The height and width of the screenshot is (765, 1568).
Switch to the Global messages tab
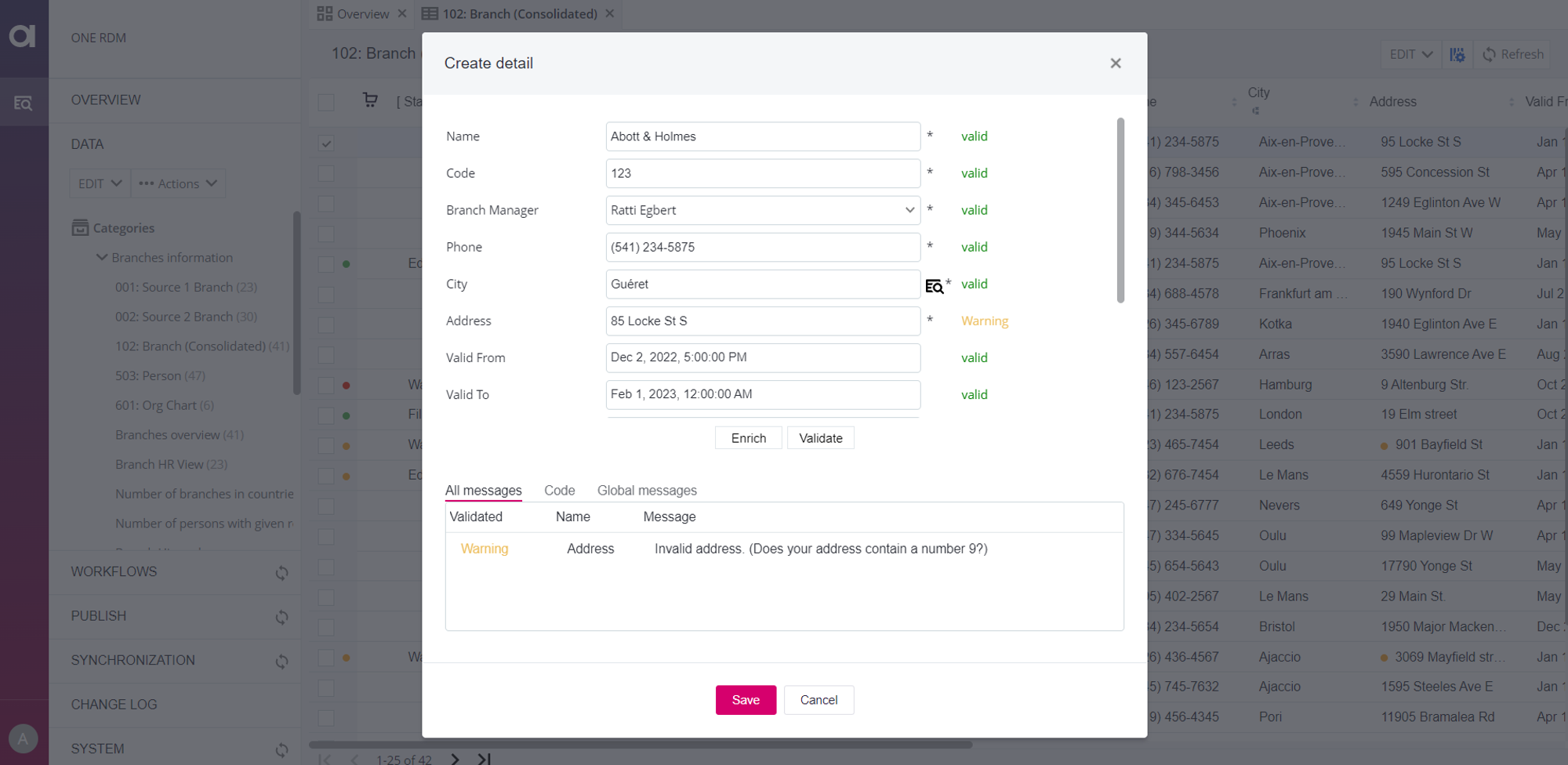pos(647,491)
